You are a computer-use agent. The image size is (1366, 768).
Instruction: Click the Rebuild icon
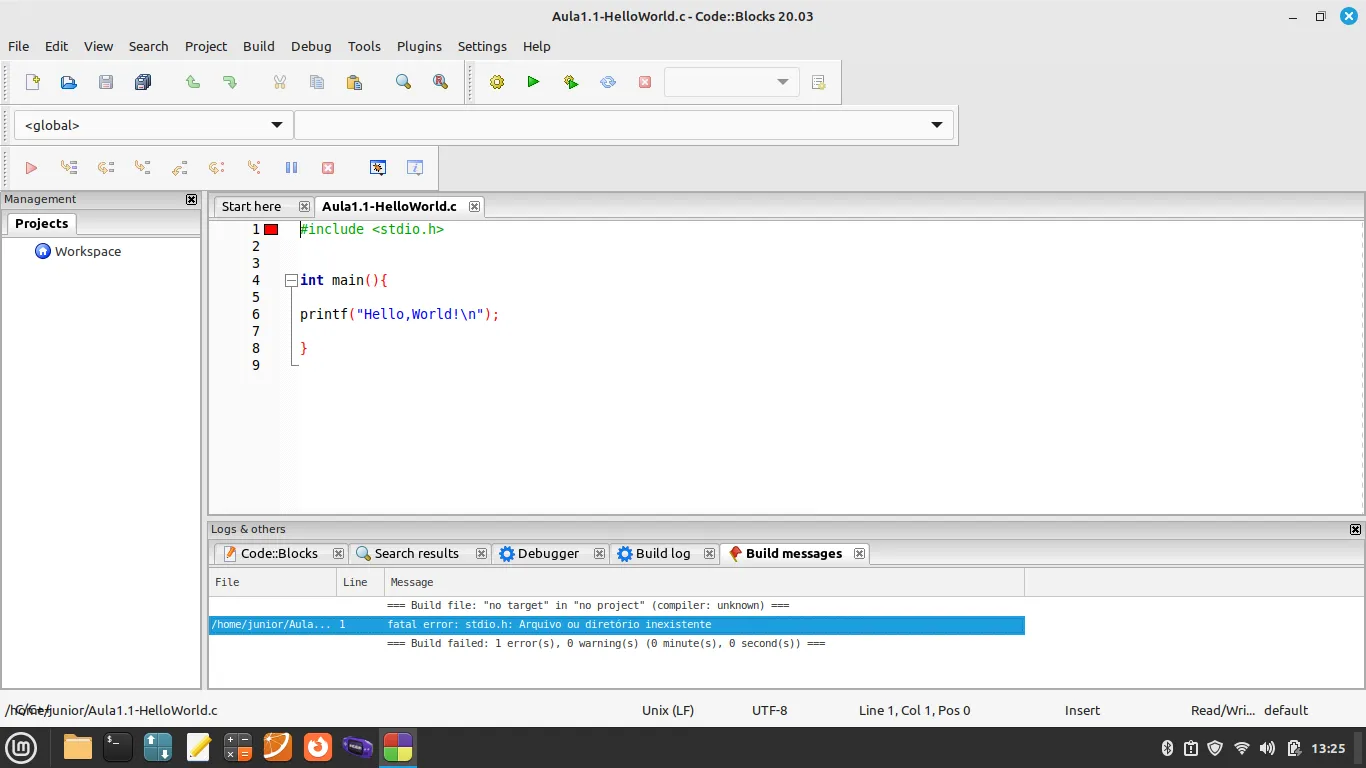coord(608,82)
